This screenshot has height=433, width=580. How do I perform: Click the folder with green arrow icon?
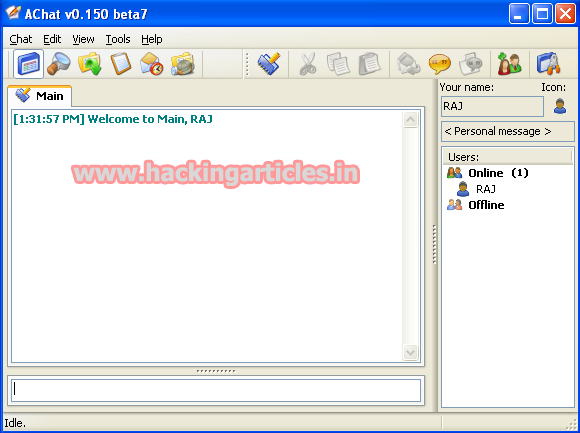90,64
